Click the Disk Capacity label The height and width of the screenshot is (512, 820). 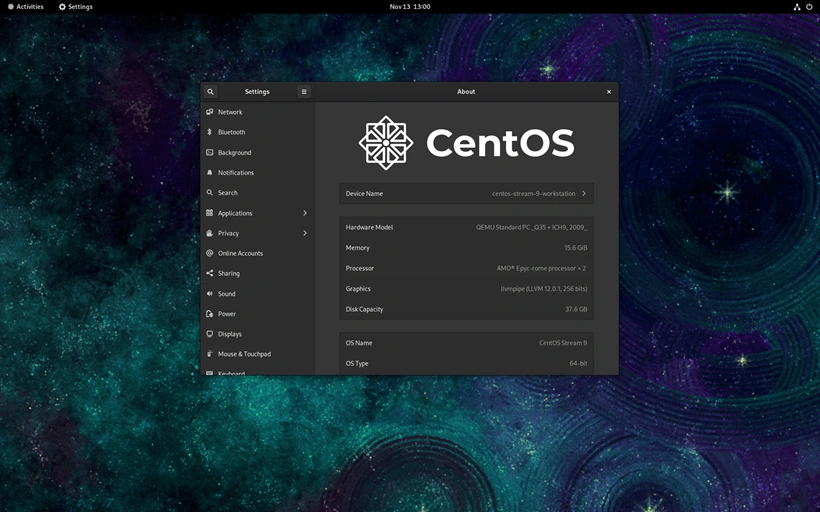pyautogui.click(x=365, y=309)
